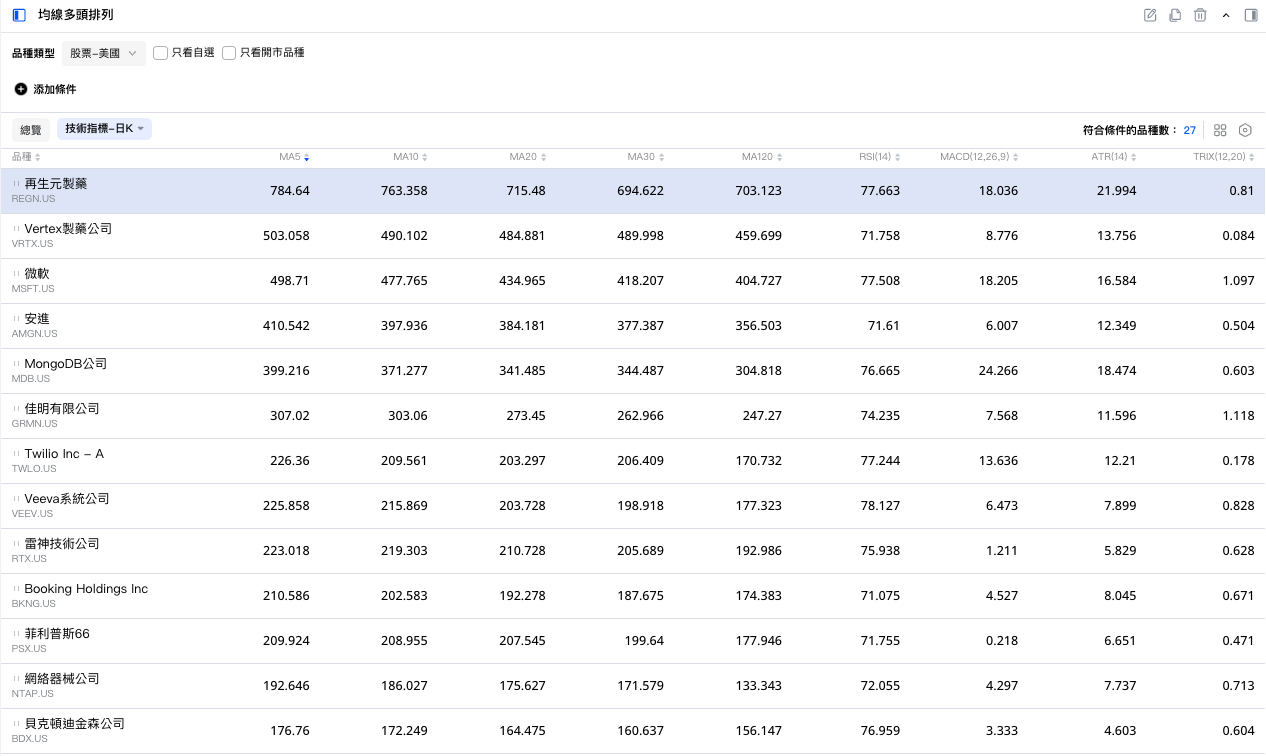
Task: Click the drag handle icon beside 貝克頓迪金森公司
Action: (16, 723)
